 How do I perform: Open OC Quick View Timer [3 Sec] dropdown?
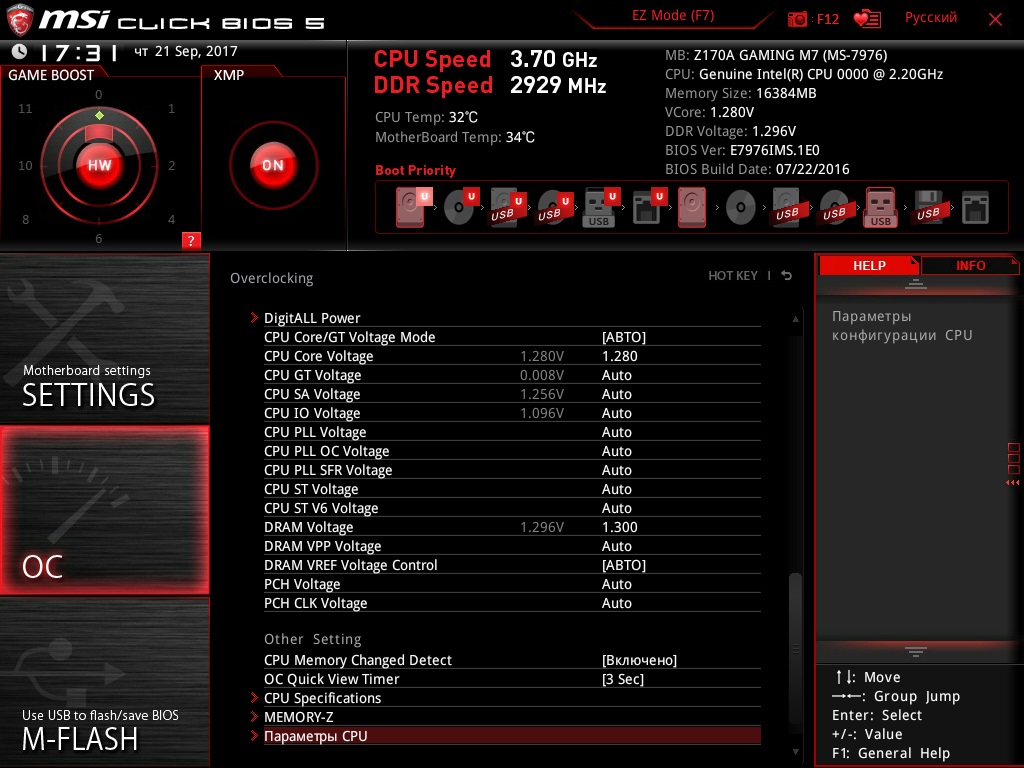623,679
